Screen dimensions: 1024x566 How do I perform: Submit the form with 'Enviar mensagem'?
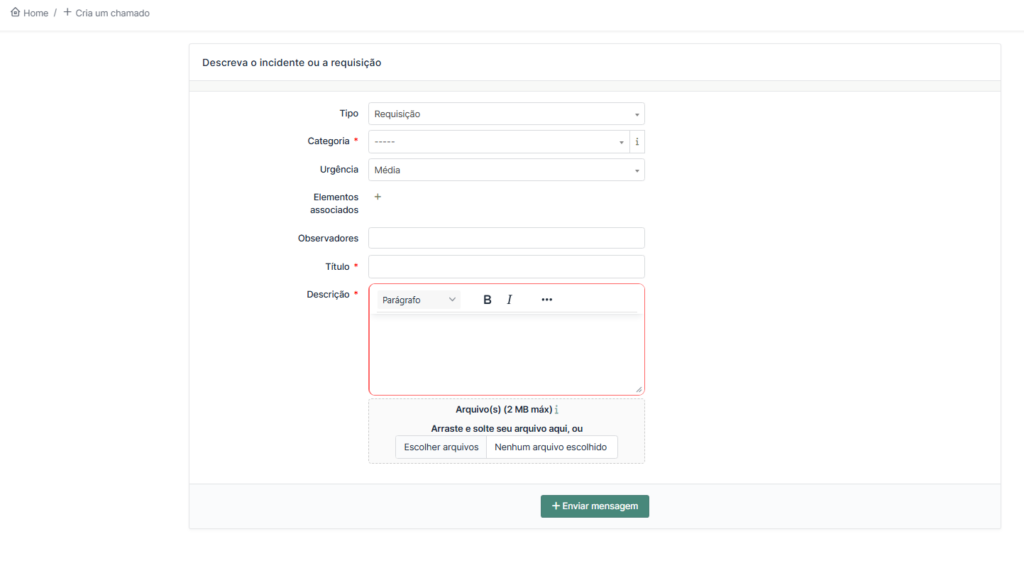tap(595, 506)
